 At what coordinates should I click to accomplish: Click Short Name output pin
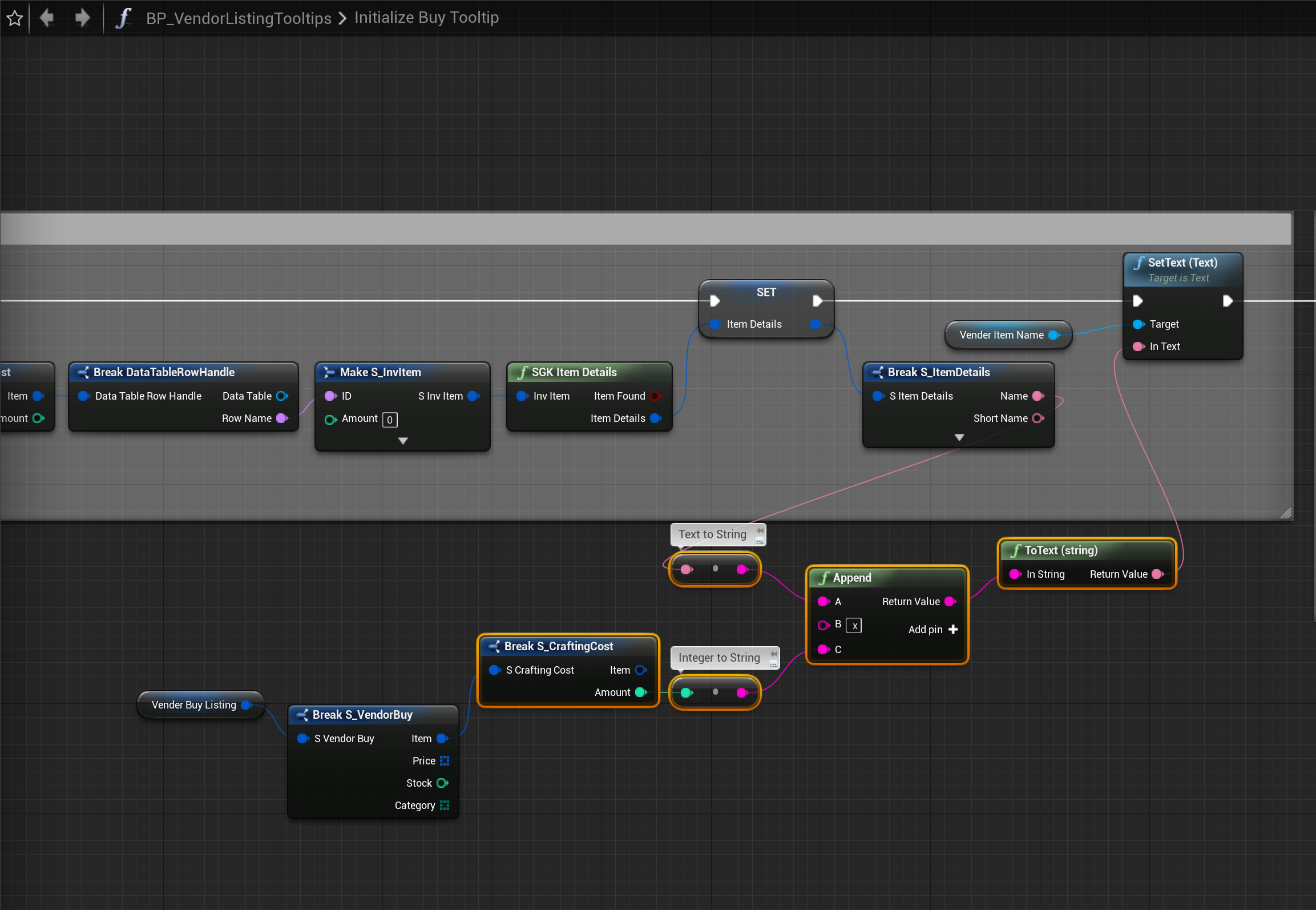(1038, 418)
